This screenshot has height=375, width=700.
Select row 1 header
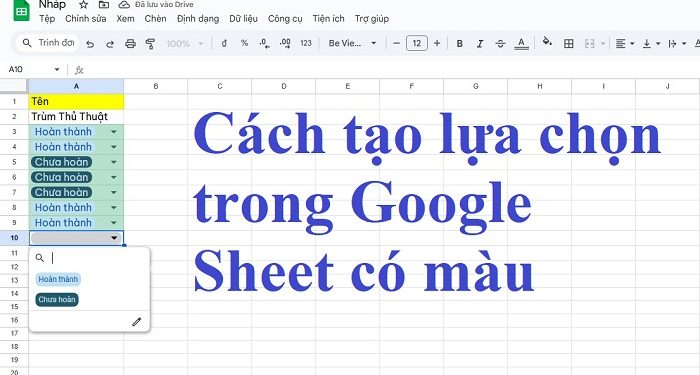coord(14,101)
